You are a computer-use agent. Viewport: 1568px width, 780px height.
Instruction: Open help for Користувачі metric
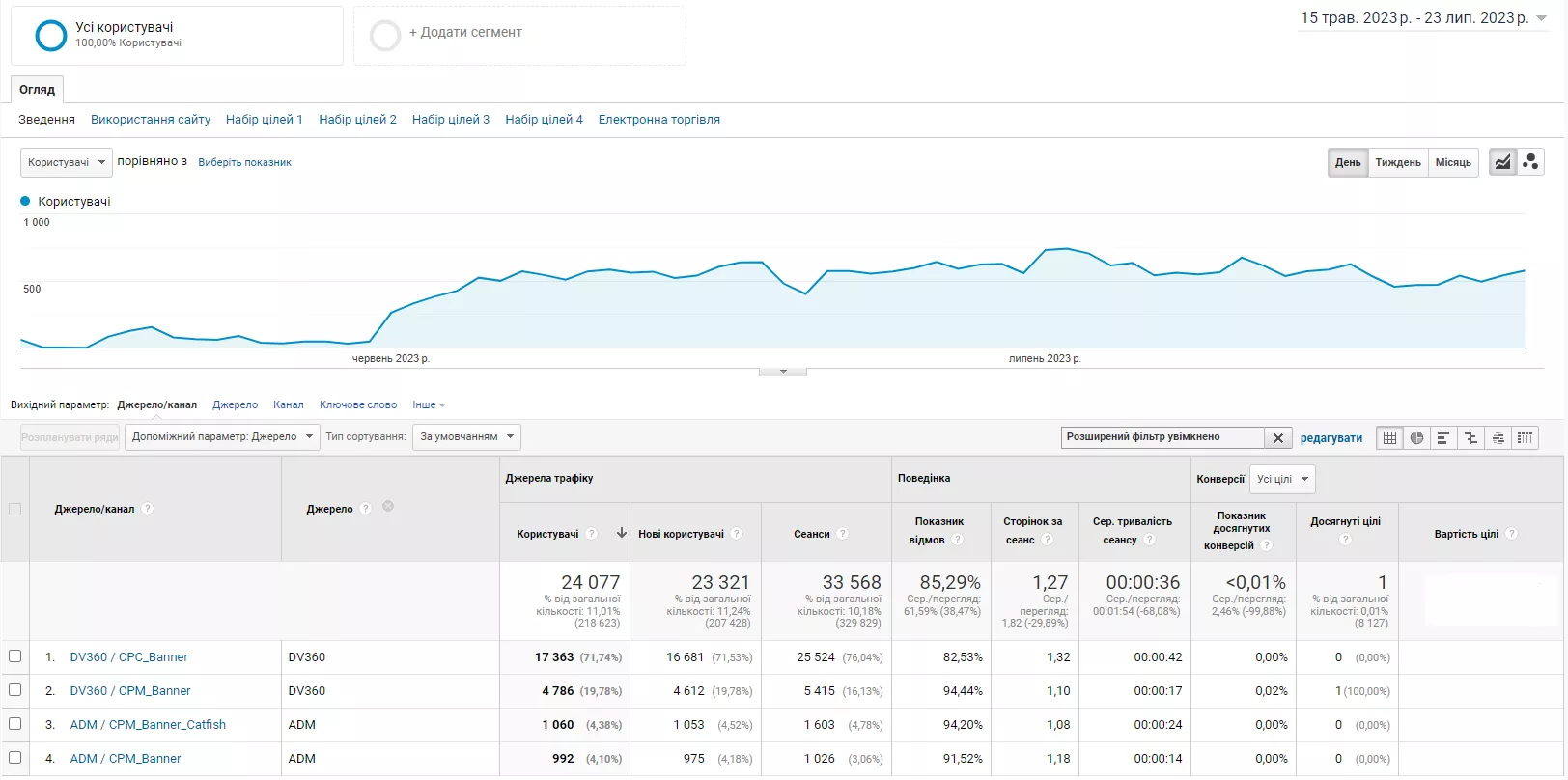click(592, 534)
